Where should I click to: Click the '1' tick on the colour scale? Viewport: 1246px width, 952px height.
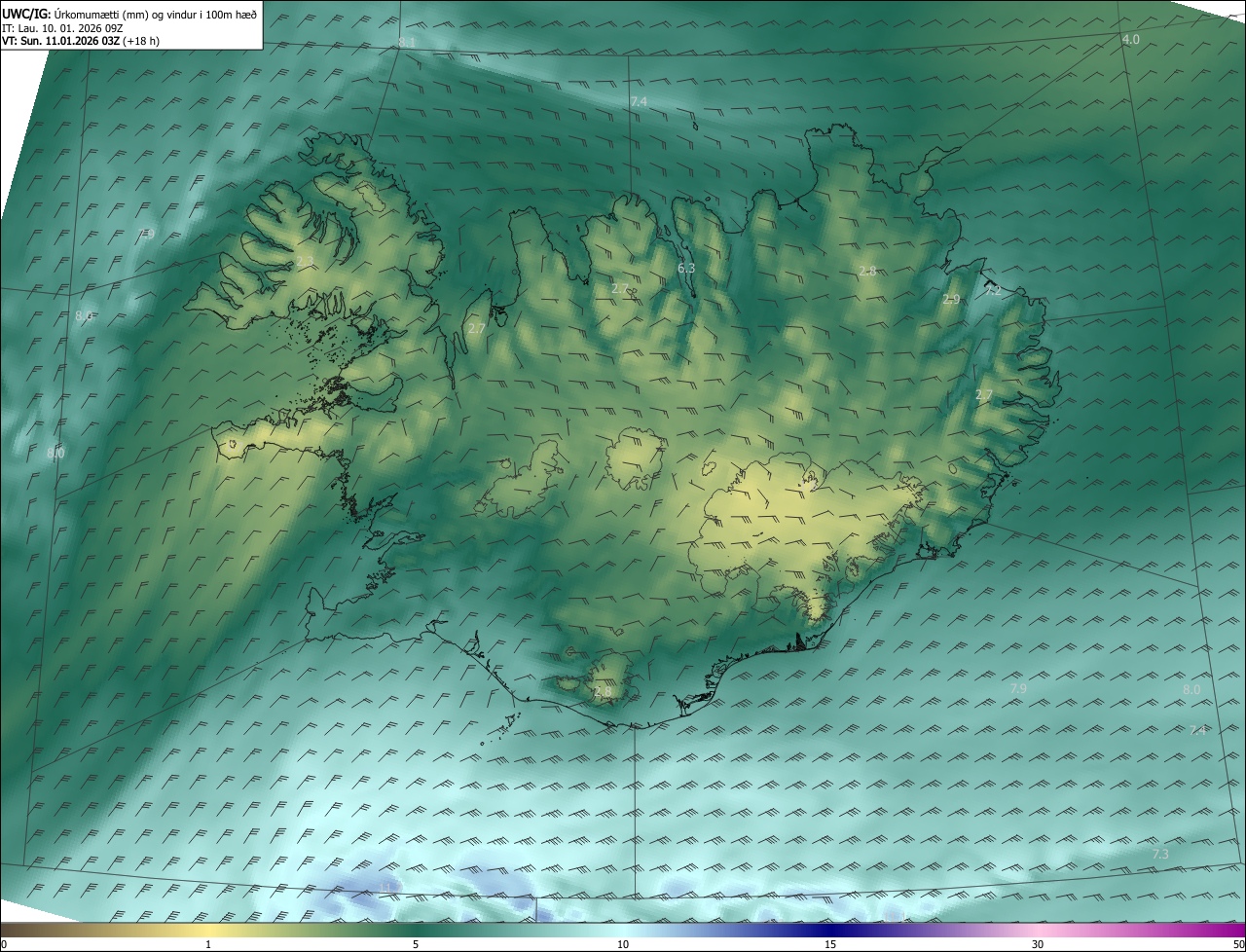[208, 945]
